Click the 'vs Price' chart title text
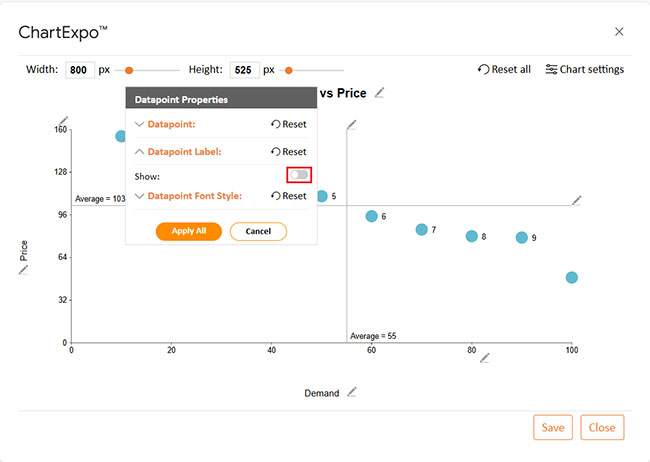 (x=343, y=93)
